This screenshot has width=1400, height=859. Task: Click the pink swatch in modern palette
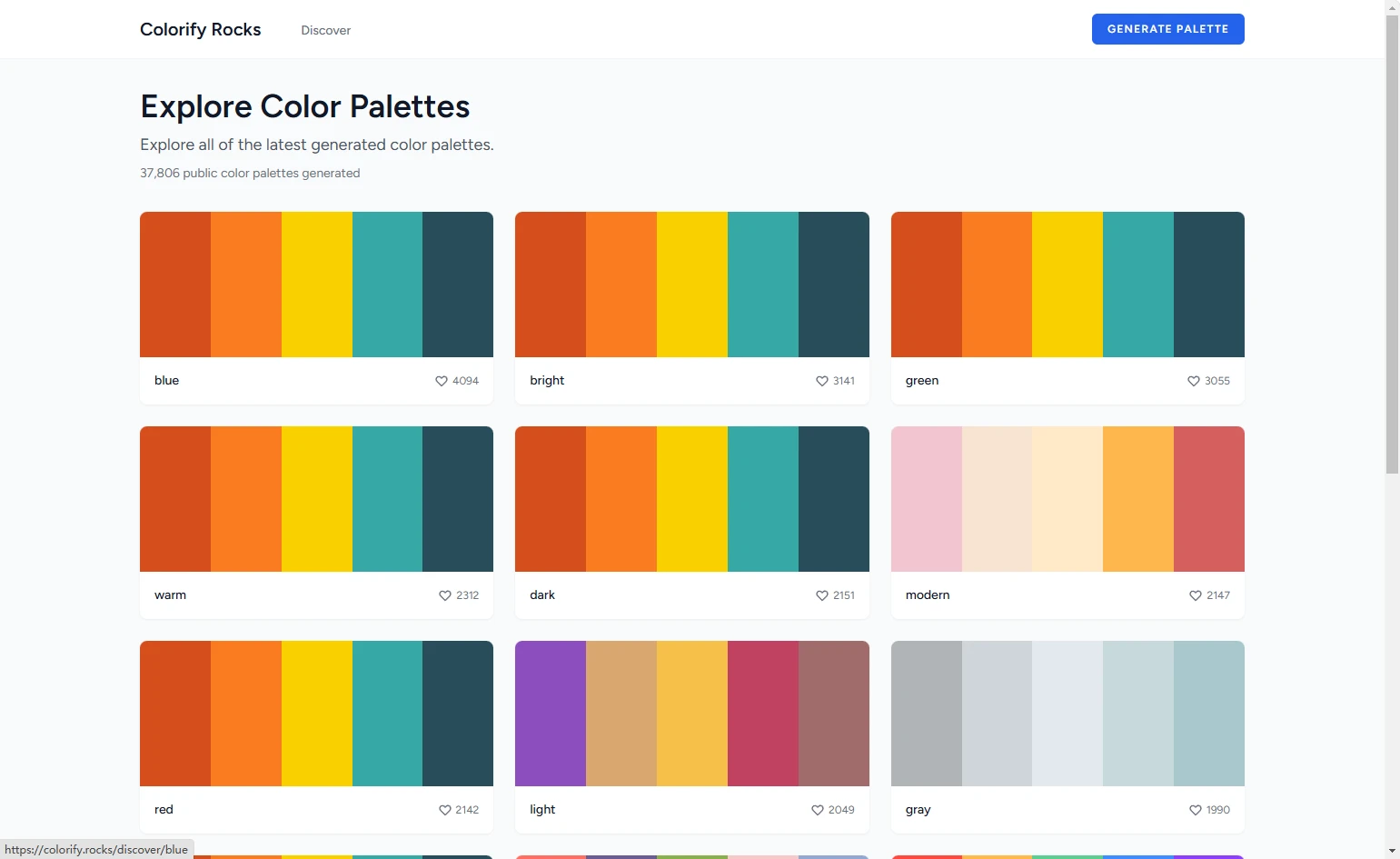pyautogui.click(x=926, y=499)
